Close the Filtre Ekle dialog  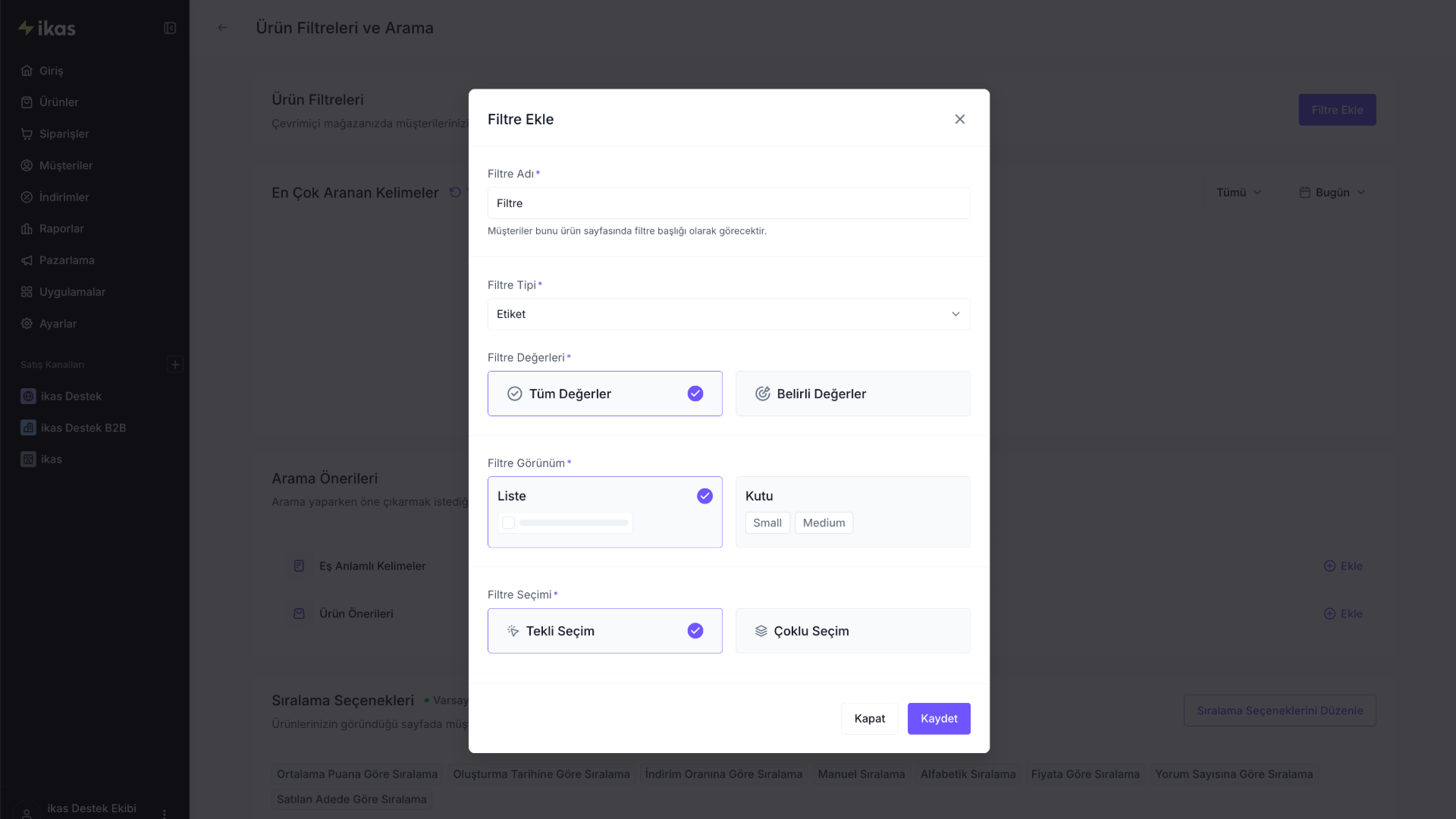(959, 119)
